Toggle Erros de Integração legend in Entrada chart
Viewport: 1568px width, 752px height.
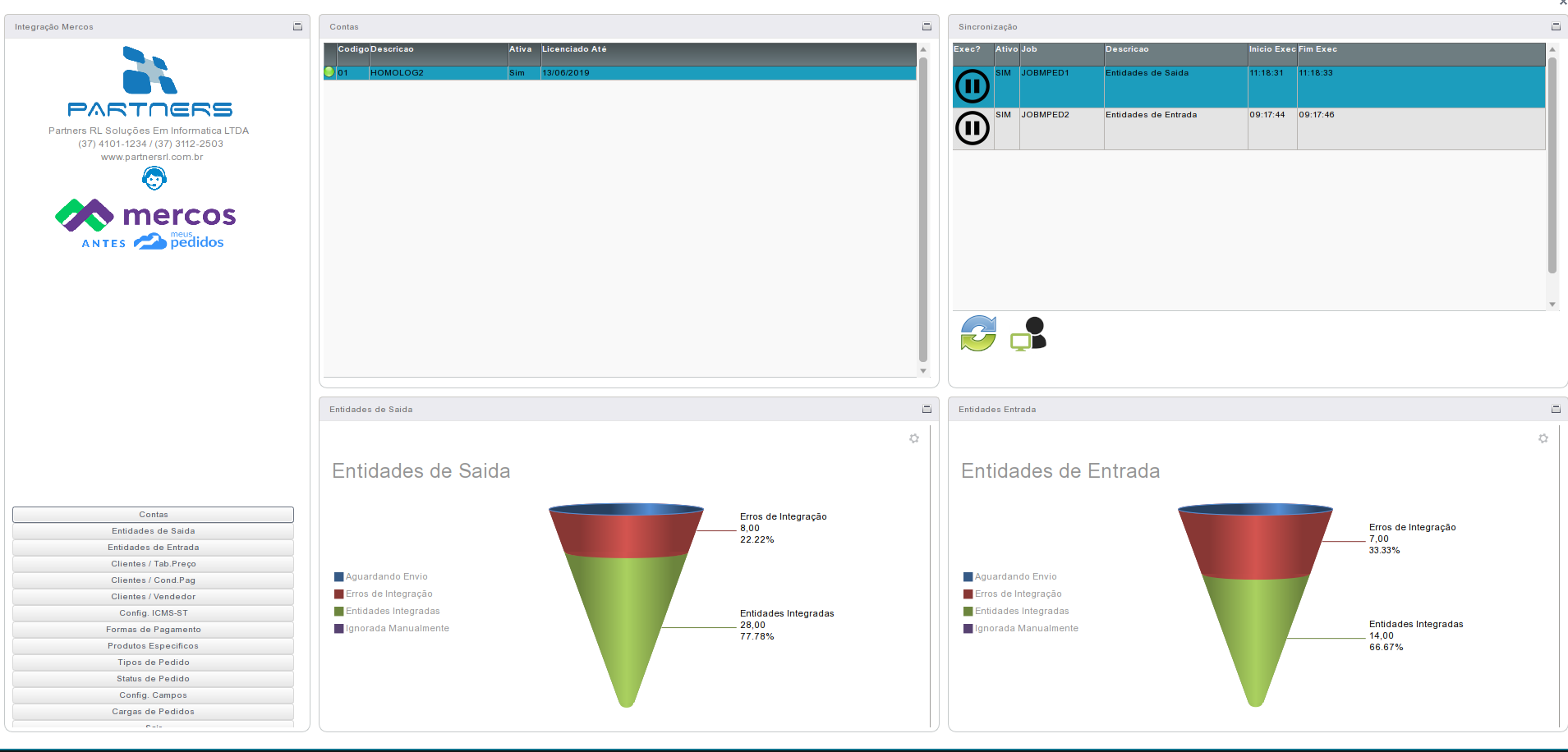[1017, 594]
